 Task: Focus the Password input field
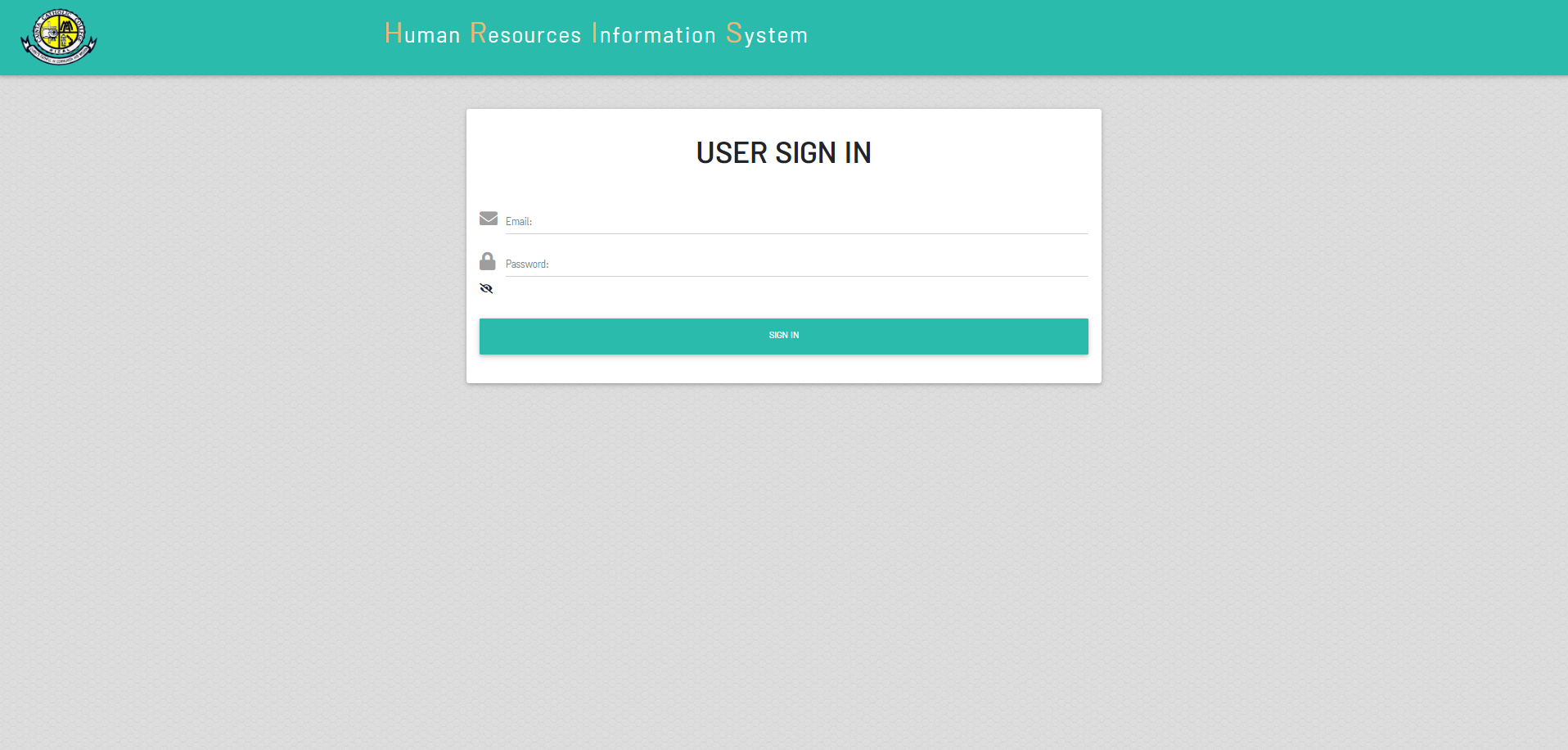tap(797, 264)
